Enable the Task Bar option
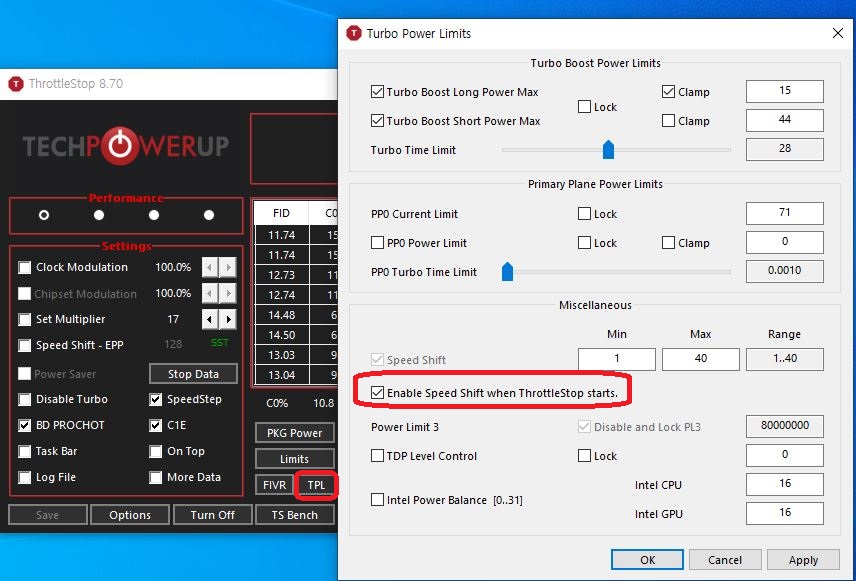This screenshot has width=856, height=581. pyautogui.click(x=25, y=451)
